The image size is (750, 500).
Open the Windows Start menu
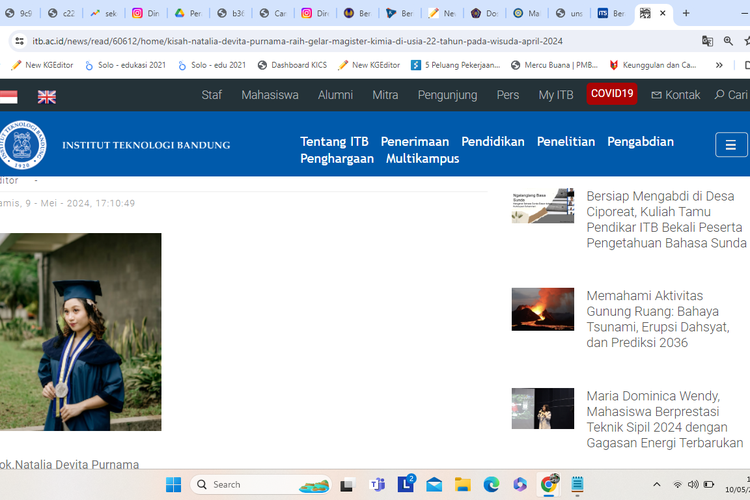[x=172, y=484]
